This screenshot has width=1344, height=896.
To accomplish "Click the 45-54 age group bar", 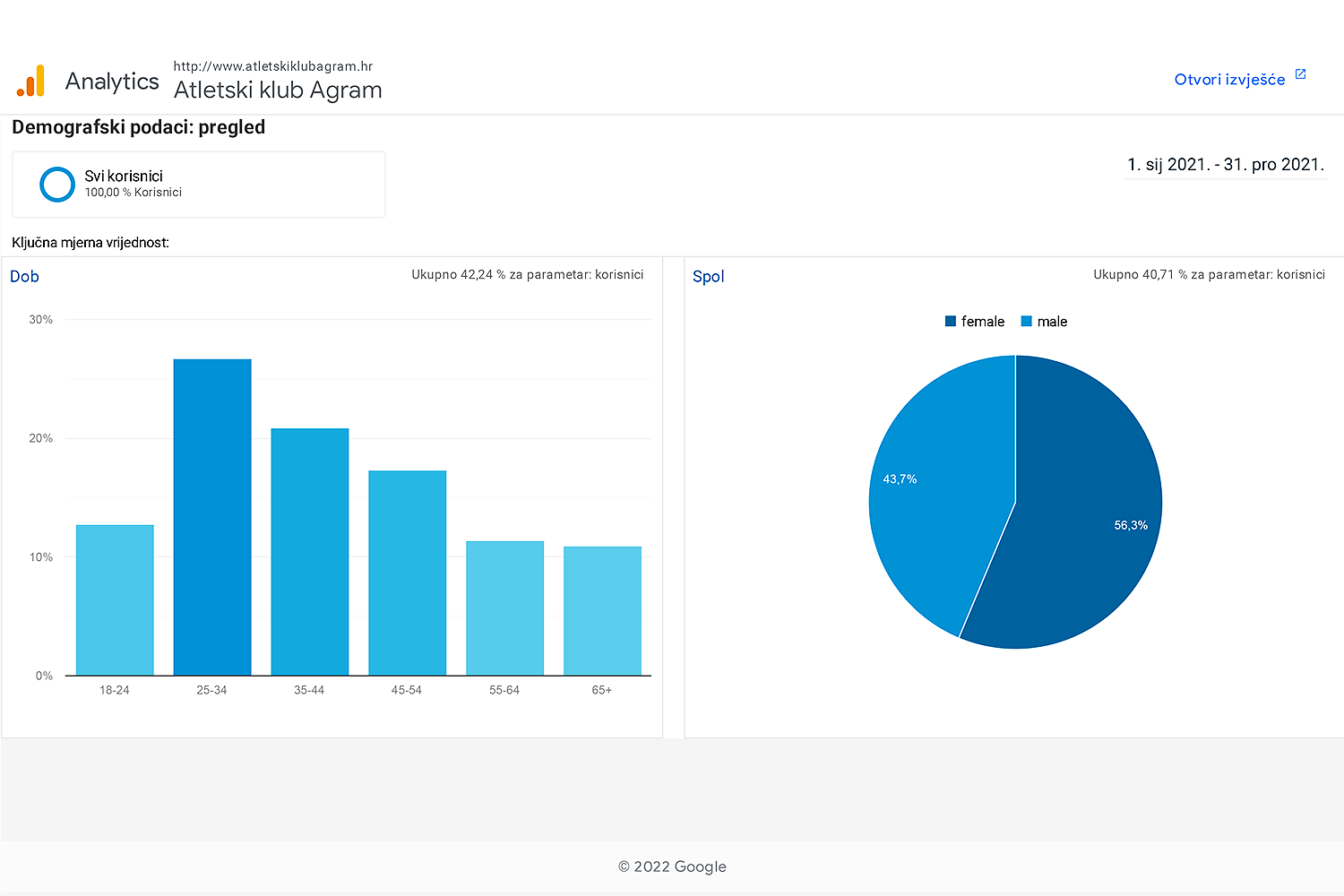I will (x=407, y=573).
